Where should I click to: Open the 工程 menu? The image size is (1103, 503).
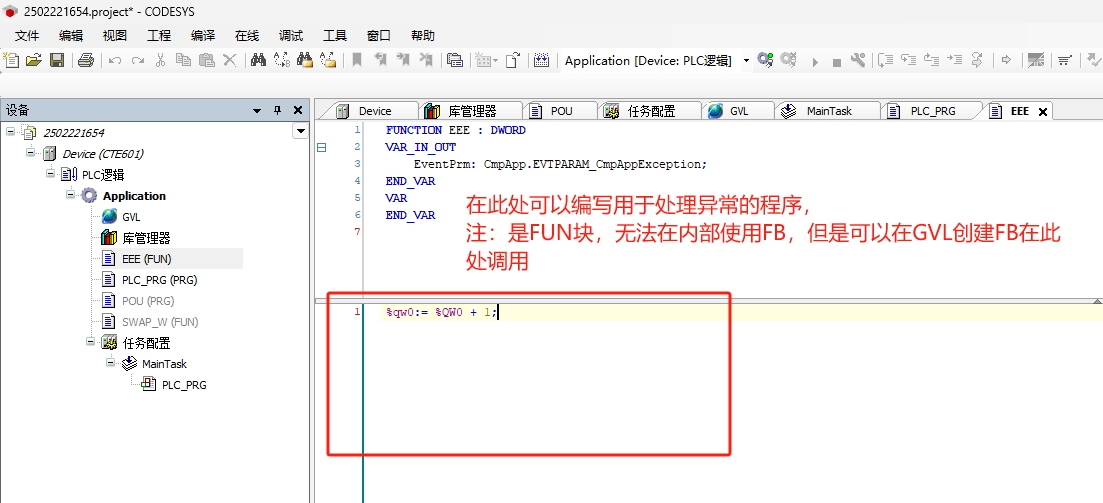click(159, 36)
